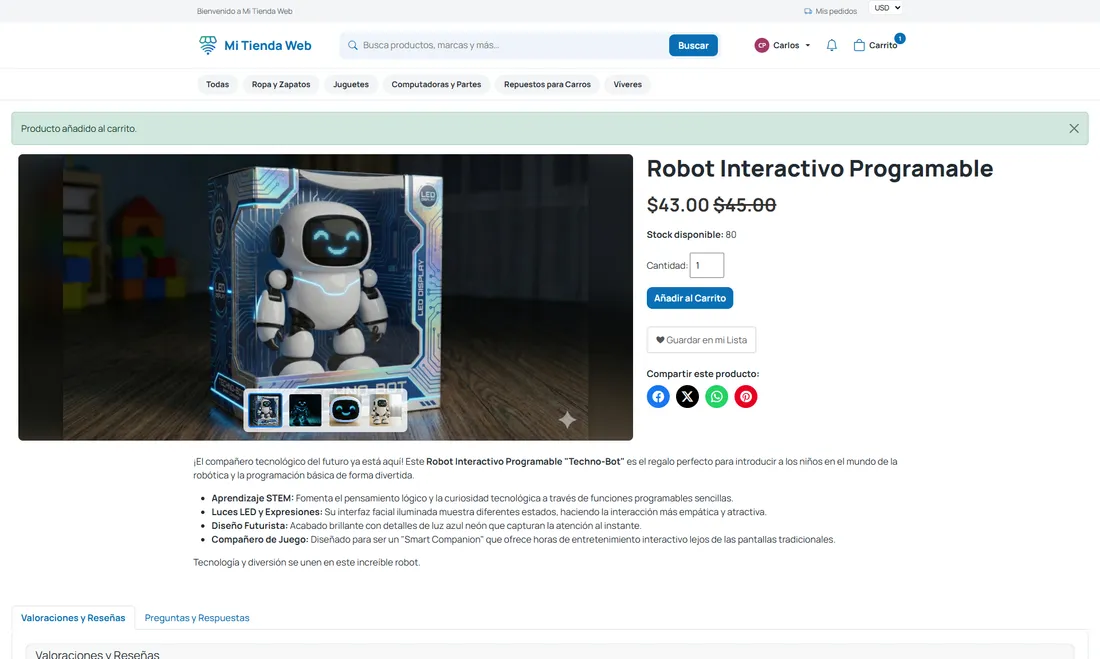
Task: Click the $43.00 price
Action: point(678,205)
